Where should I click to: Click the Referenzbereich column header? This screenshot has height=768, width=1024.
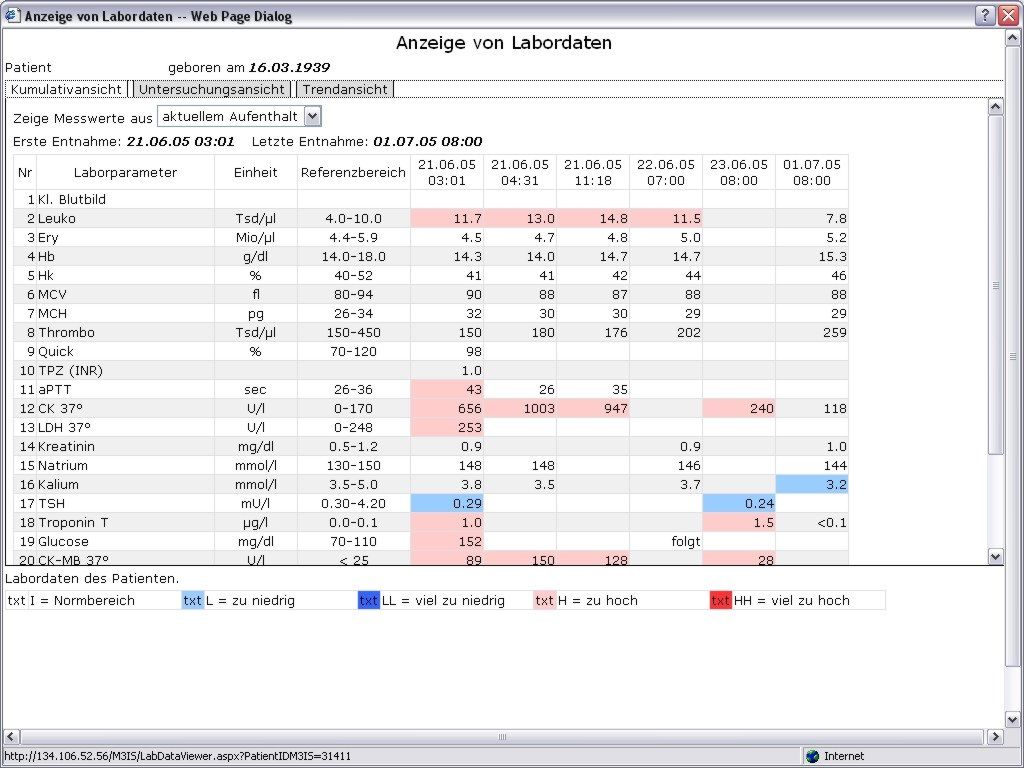(x=353, y=172)
